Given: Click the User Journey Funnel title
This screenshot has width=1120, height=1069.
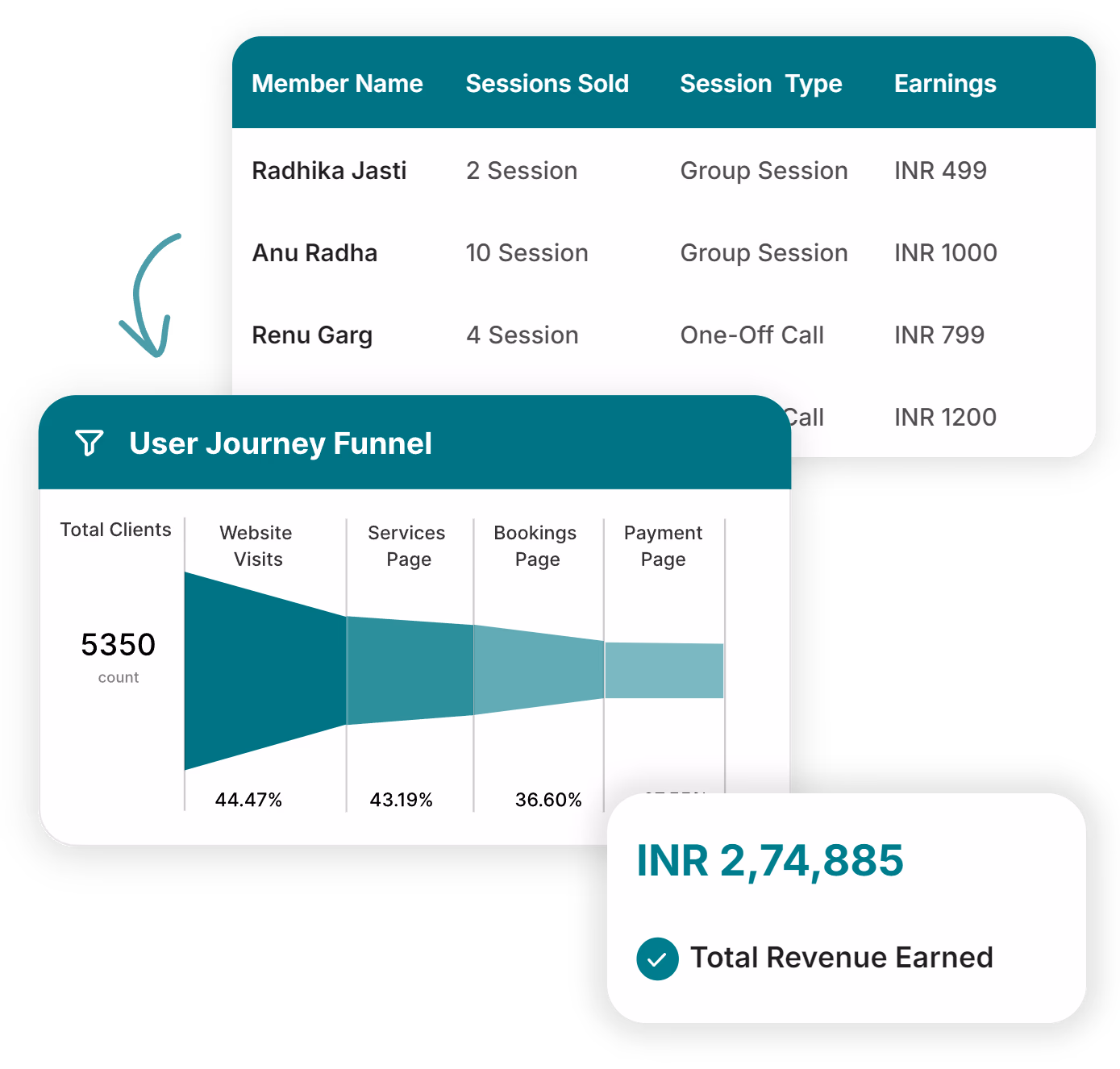Looking at the screenshot, I should coord(281,443).
